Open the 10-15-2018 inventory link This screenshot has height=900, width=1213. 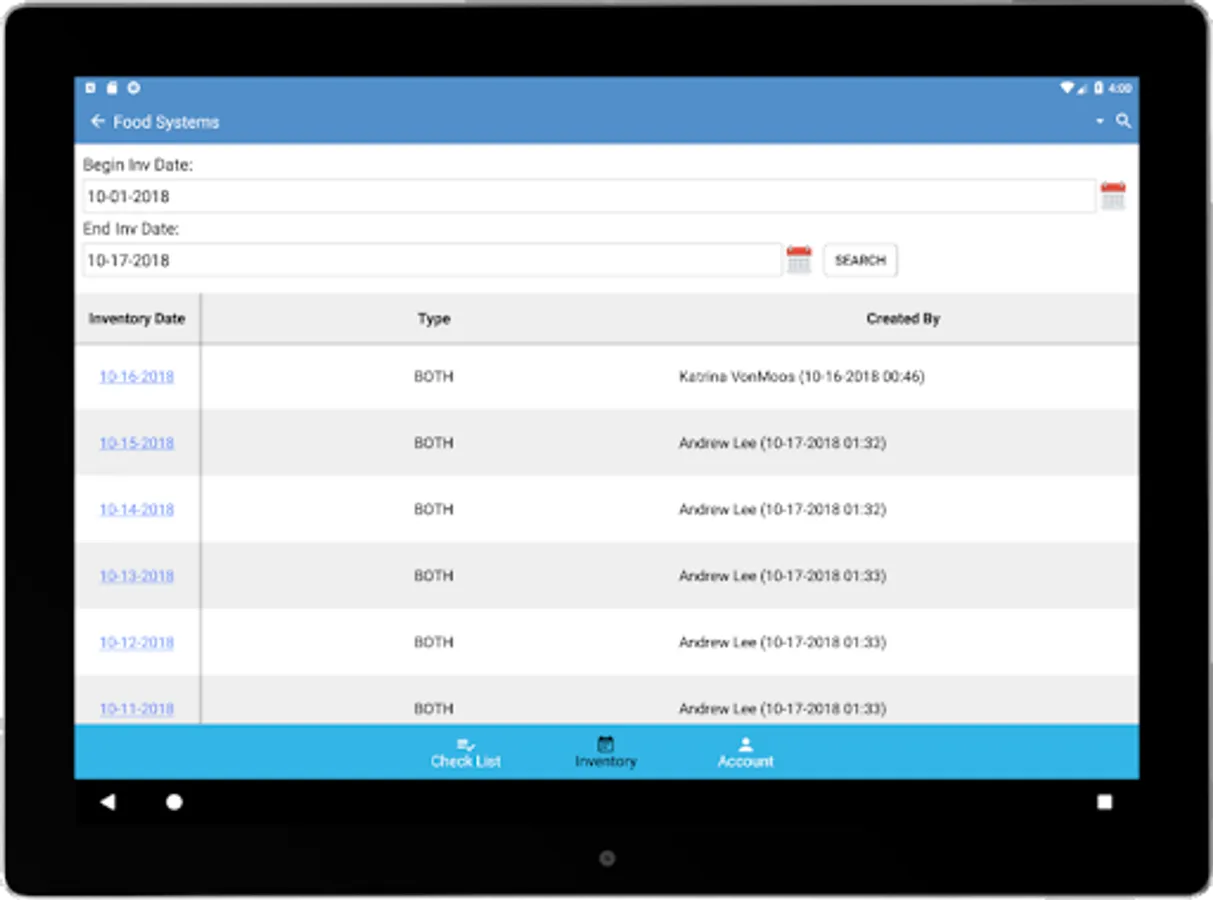pyautogui.click(x=137, y=443)
